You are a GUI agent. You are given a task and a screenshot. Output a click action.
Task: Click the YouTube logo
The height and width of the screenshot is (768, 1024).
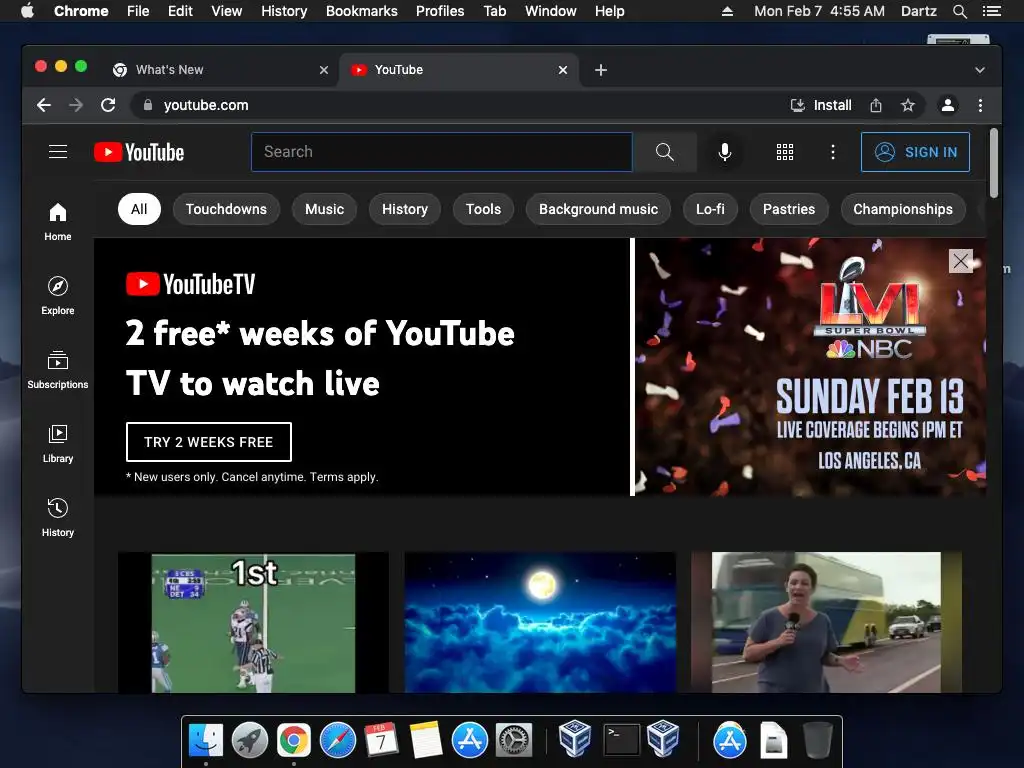pyautogui.click(x=139, y=152)
